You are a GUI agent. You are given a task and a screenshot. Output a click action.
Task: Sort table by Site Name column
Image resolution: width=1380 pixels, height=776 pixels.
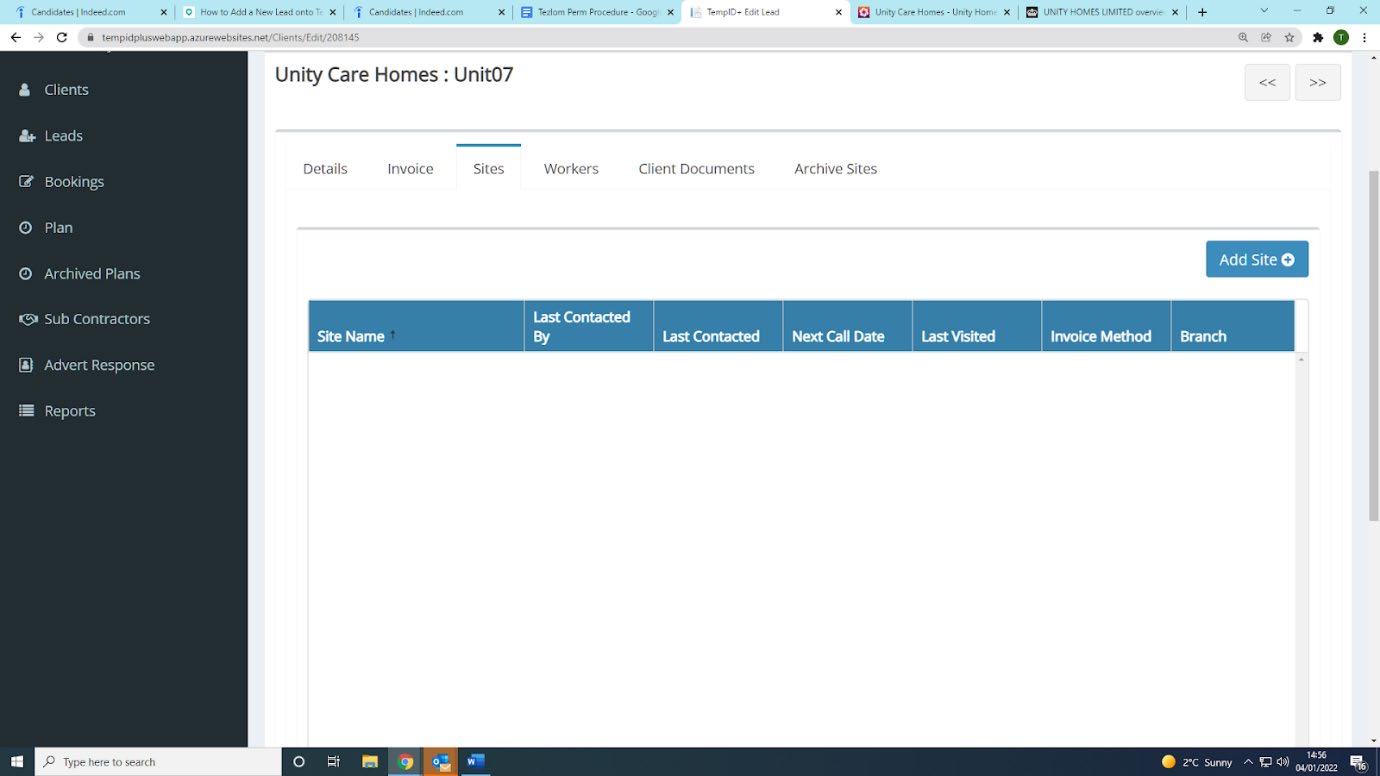(x=351, y=337)
